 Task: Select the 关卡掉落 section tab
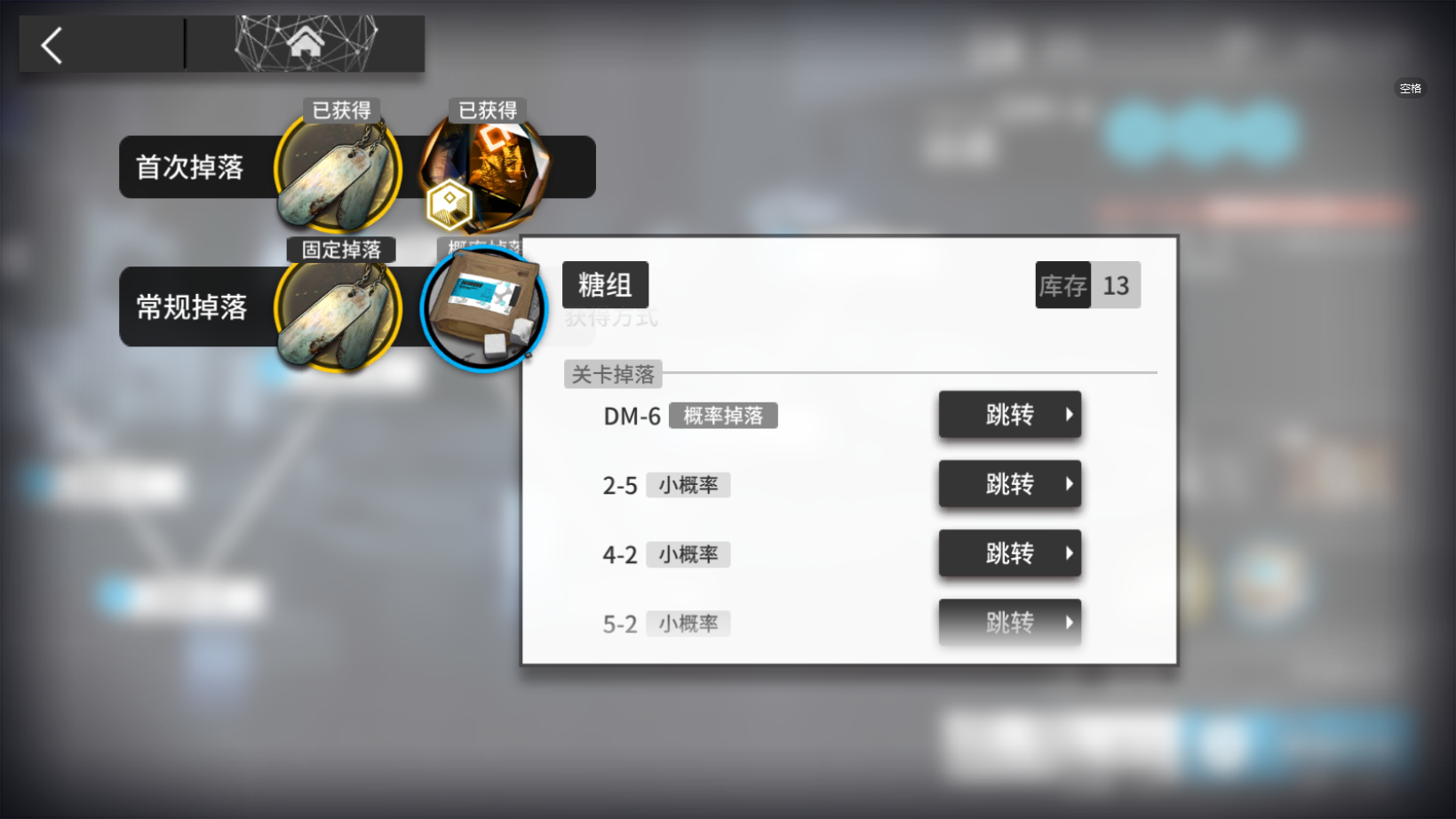tap(613, 375)
